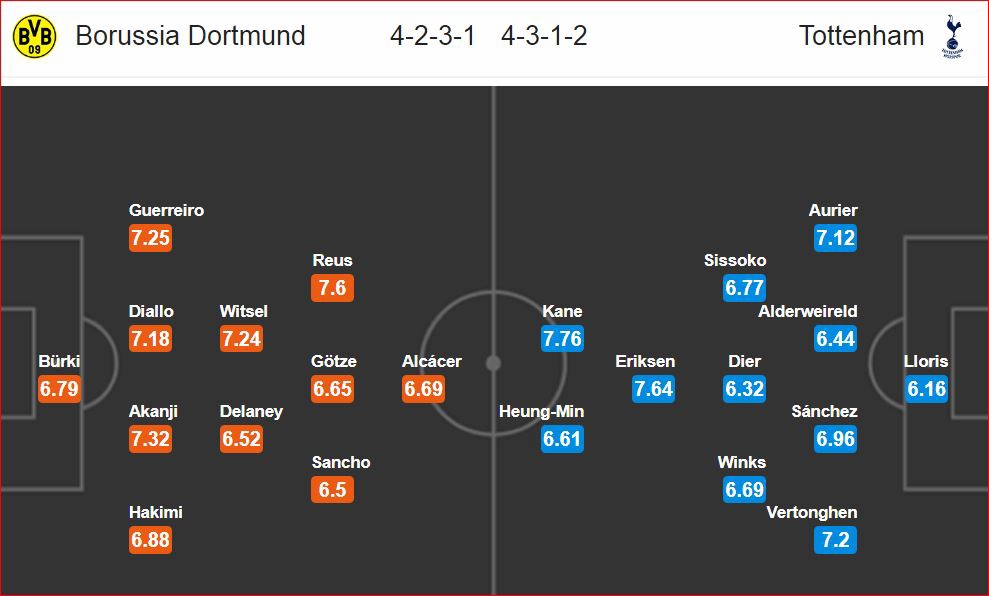Open the Borussia Dortmund team name link
The height and width of the screenshot is (596, 989).
190,36
